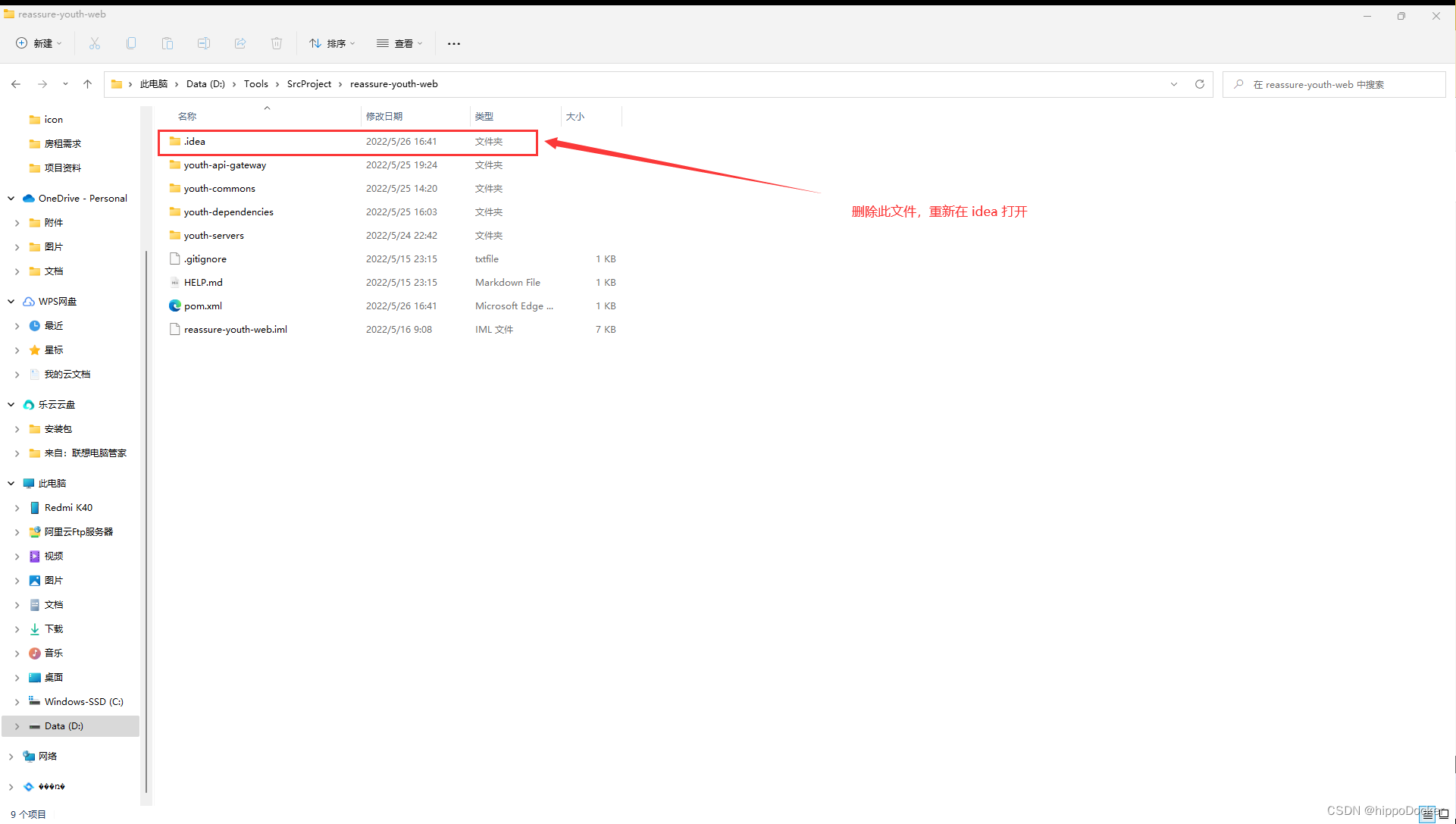The height and width of the screenshot is (824, 1456).
Task: Collapse the 此电脑 tree node
Action: (x=11, y=483)
